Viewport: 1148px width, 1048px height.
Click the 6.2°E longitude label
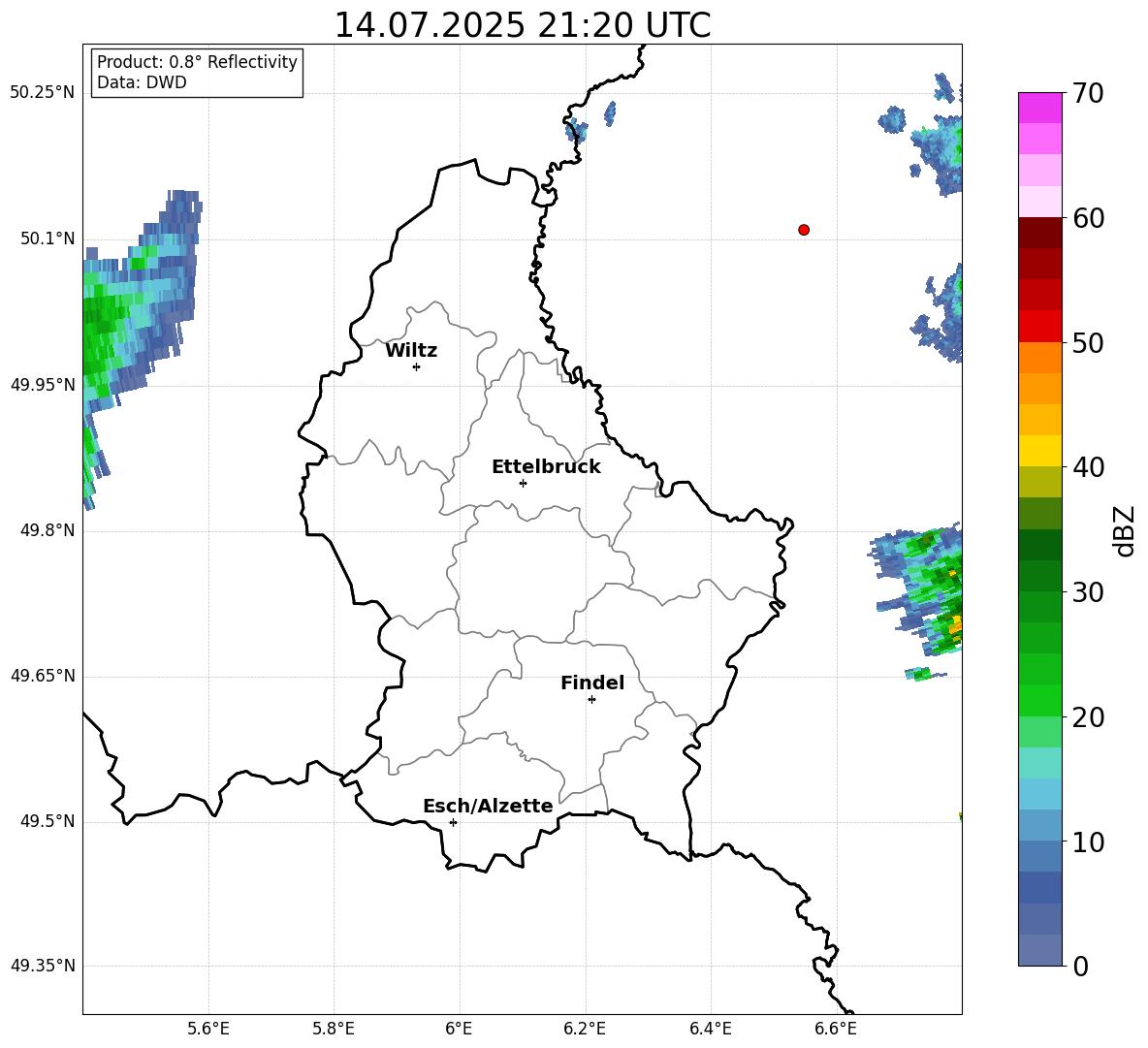pyautogui.click(x=585, y=1029)
